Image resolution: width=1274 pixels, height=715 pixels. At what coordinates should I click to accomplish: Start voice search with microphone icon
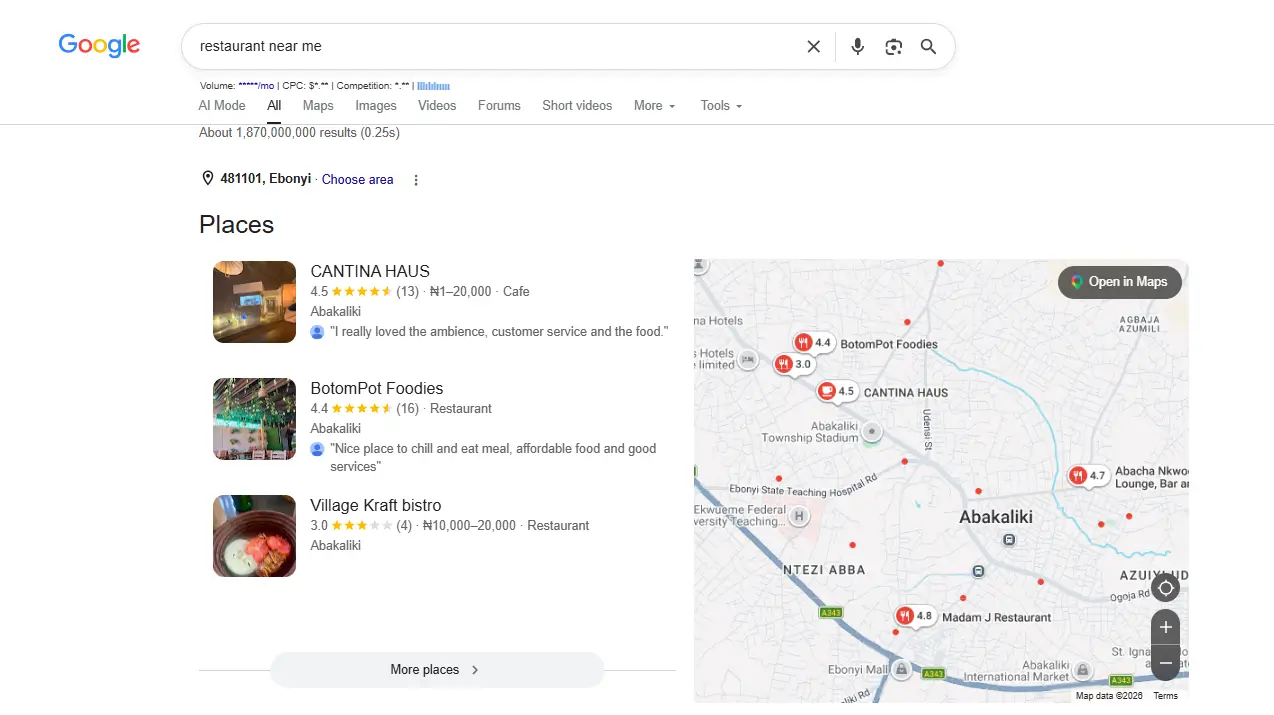click(x=857, y=46)
